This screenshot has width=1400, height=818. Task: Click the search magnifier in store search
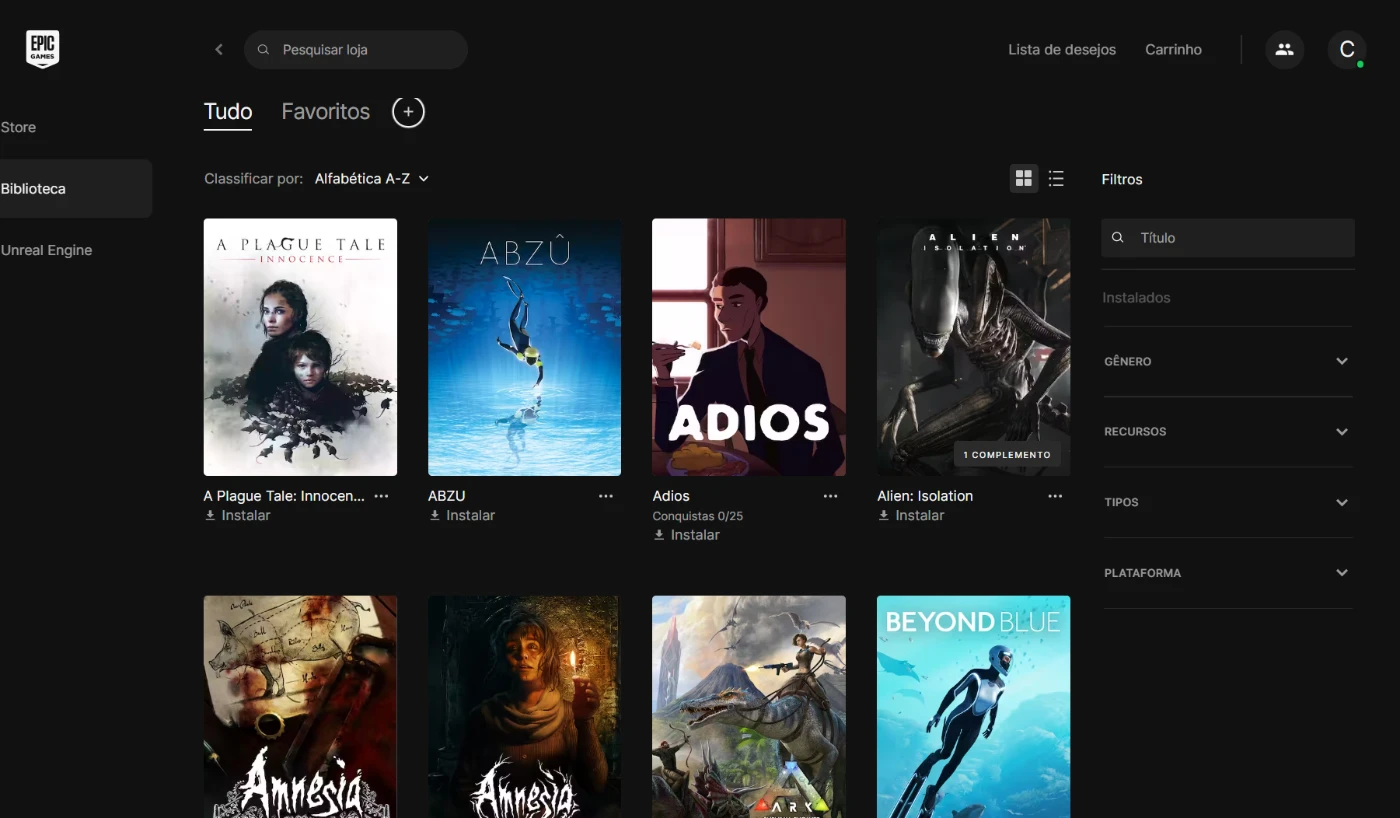[x=263, y=49]
